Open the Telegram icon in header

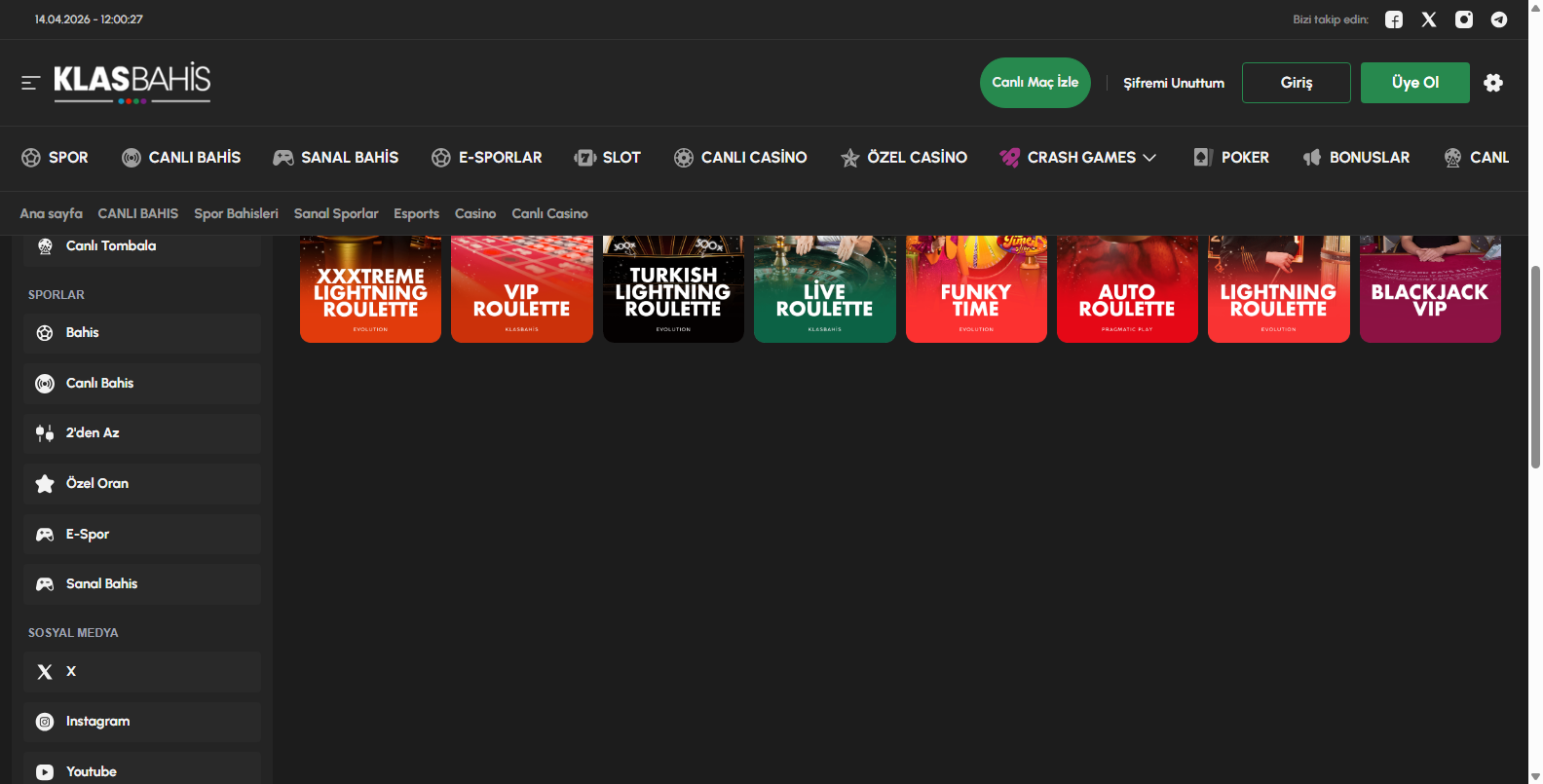1499,19
